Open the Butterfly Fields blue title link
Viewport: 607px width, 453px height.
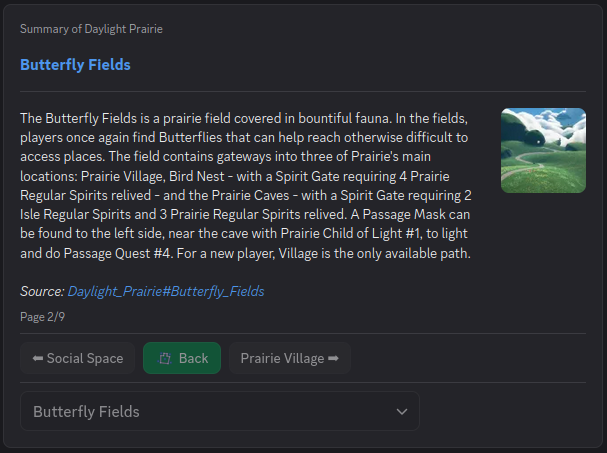[x=75, y=65]
